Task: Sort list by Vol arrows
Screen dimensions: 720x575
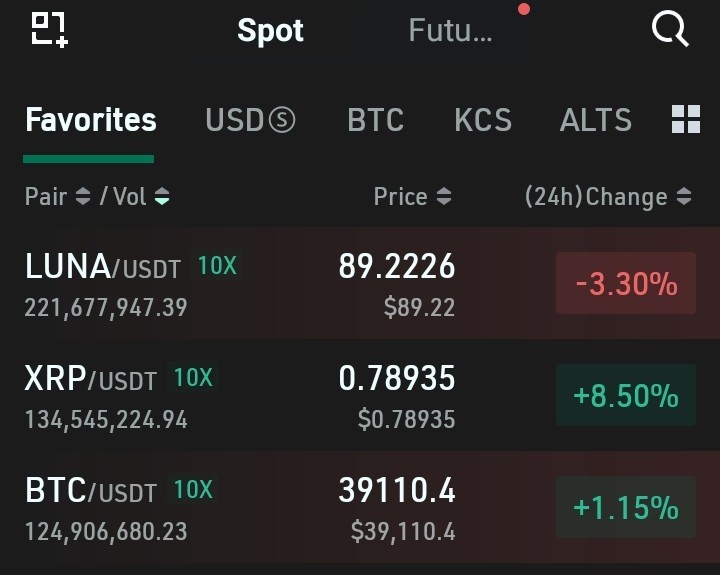Action: [162, 197]
